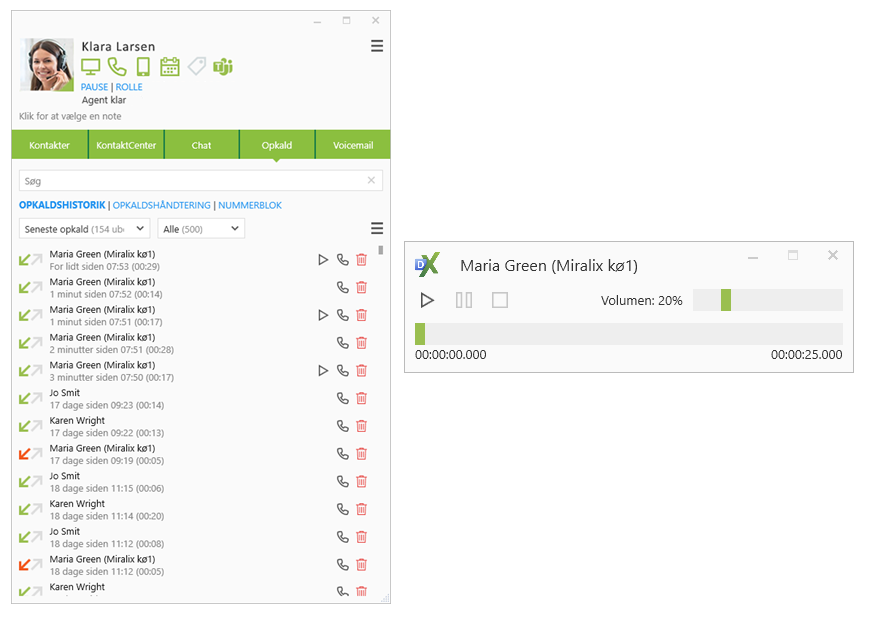The height and width of the screenshot is (617, 870).
Task: Play recording of call at 07:50 (00:17)
Action: click(x=323, y=371)
